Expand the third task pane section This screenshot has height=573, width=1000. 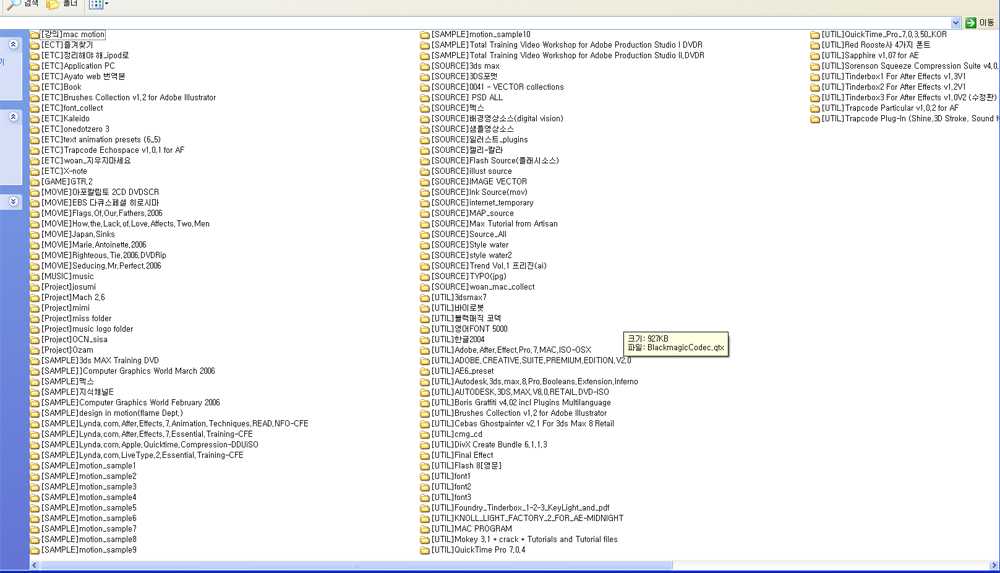click(13, 201)
